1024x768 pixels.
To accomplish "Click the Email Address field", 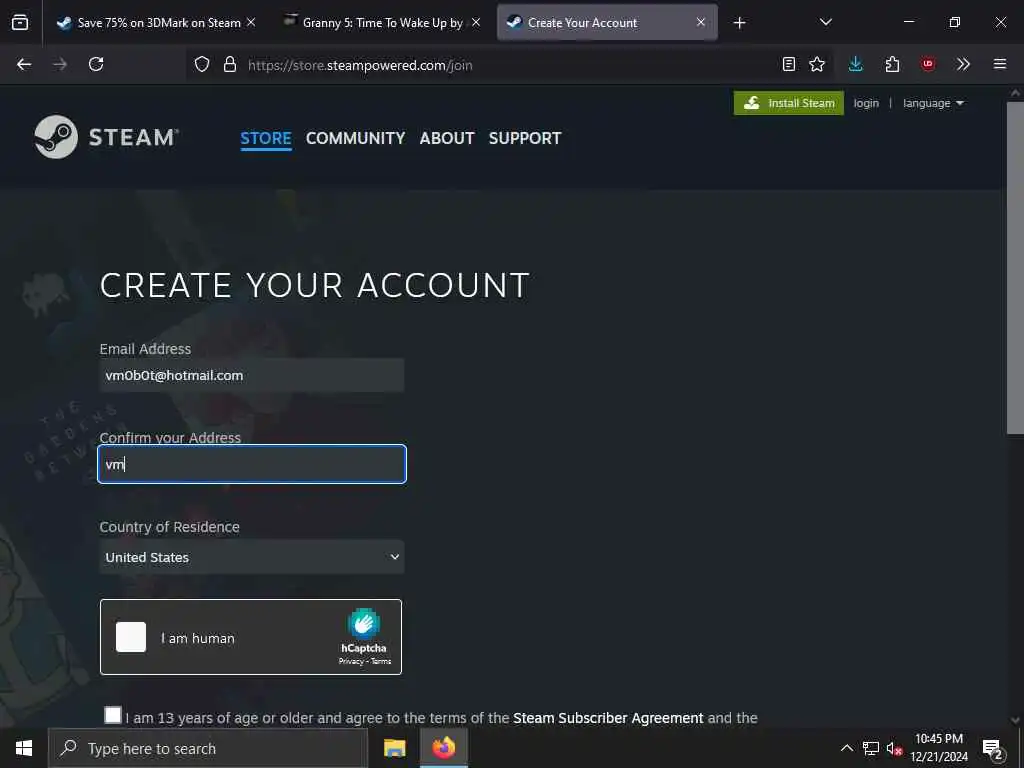I will tap(251, 375).
